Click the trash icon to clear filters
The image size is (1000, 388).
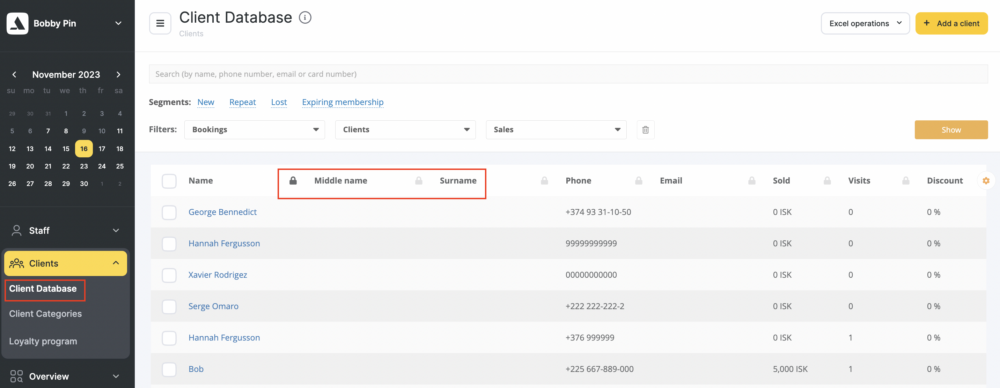coord(645,130)
